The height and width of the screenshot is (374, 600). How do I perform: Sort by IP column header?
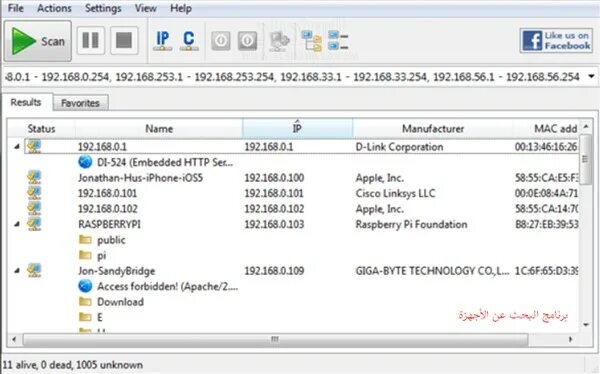[297, 128]
